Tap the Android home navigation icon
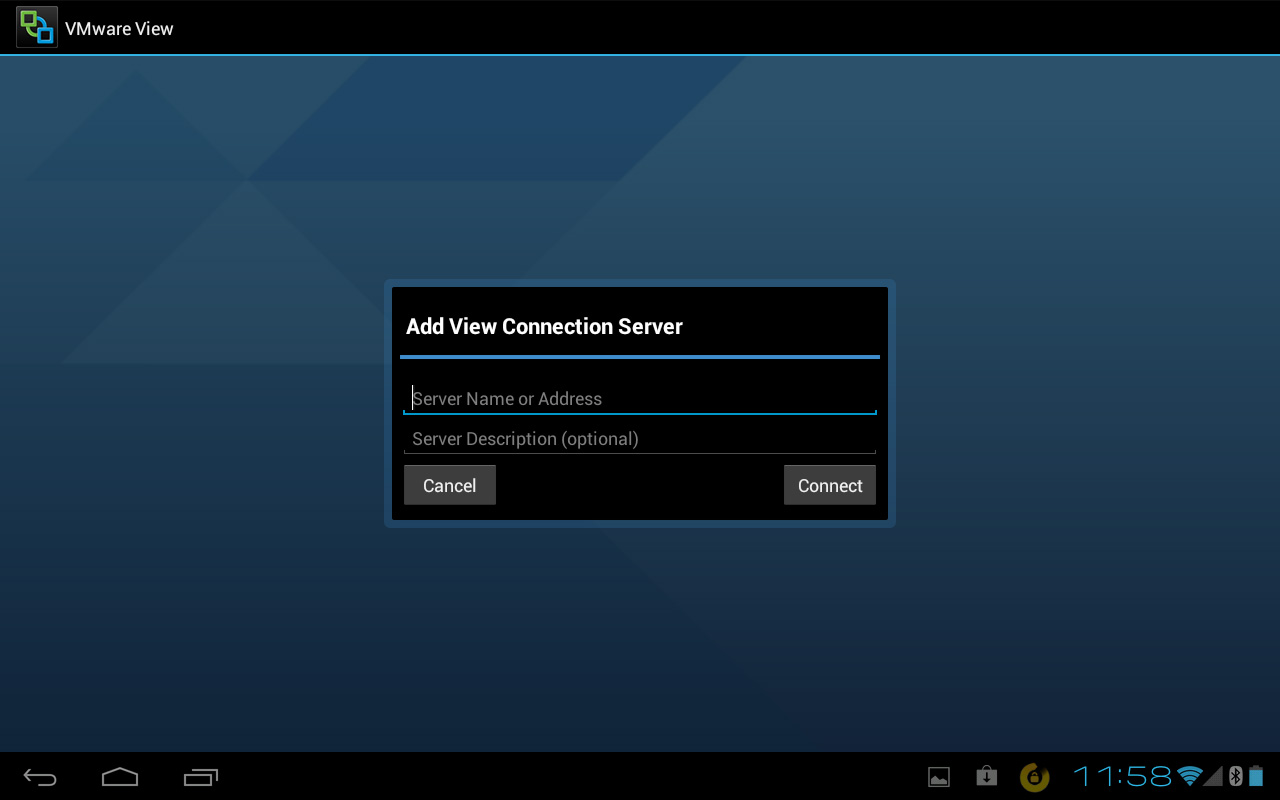This screenshot has width=1280, height=800. tap(120, 777)
